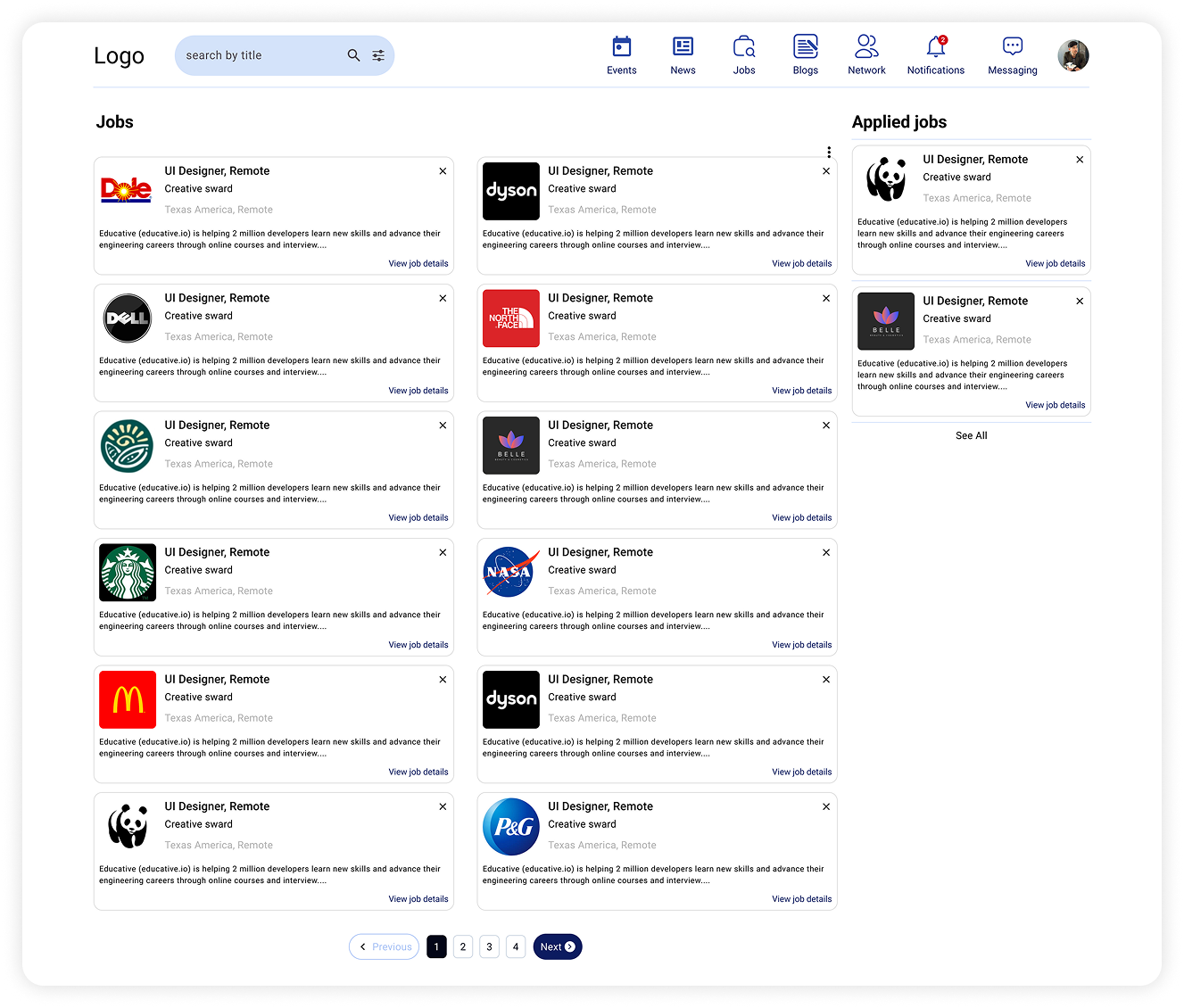This screenshot has width=1184, height=1008.
Task: Open the three-dot options menu above job listings
Action: [x=829, y=152]
